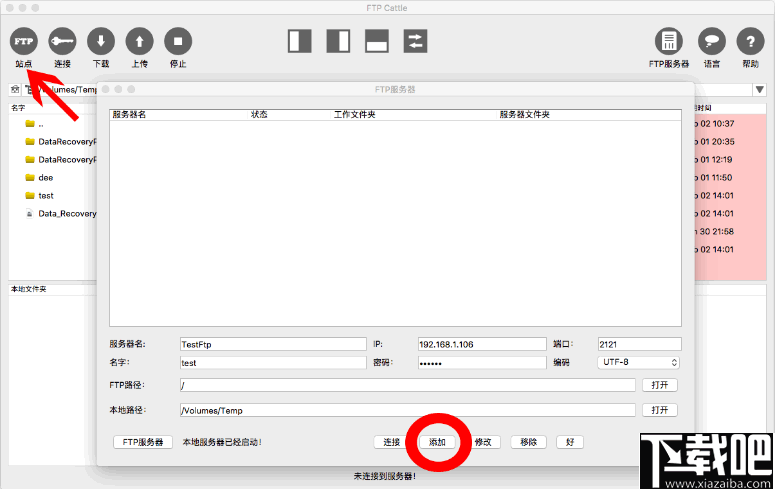Click the 移除 remove button
This screenshot has width=775, height=489.
click(528, 442)
